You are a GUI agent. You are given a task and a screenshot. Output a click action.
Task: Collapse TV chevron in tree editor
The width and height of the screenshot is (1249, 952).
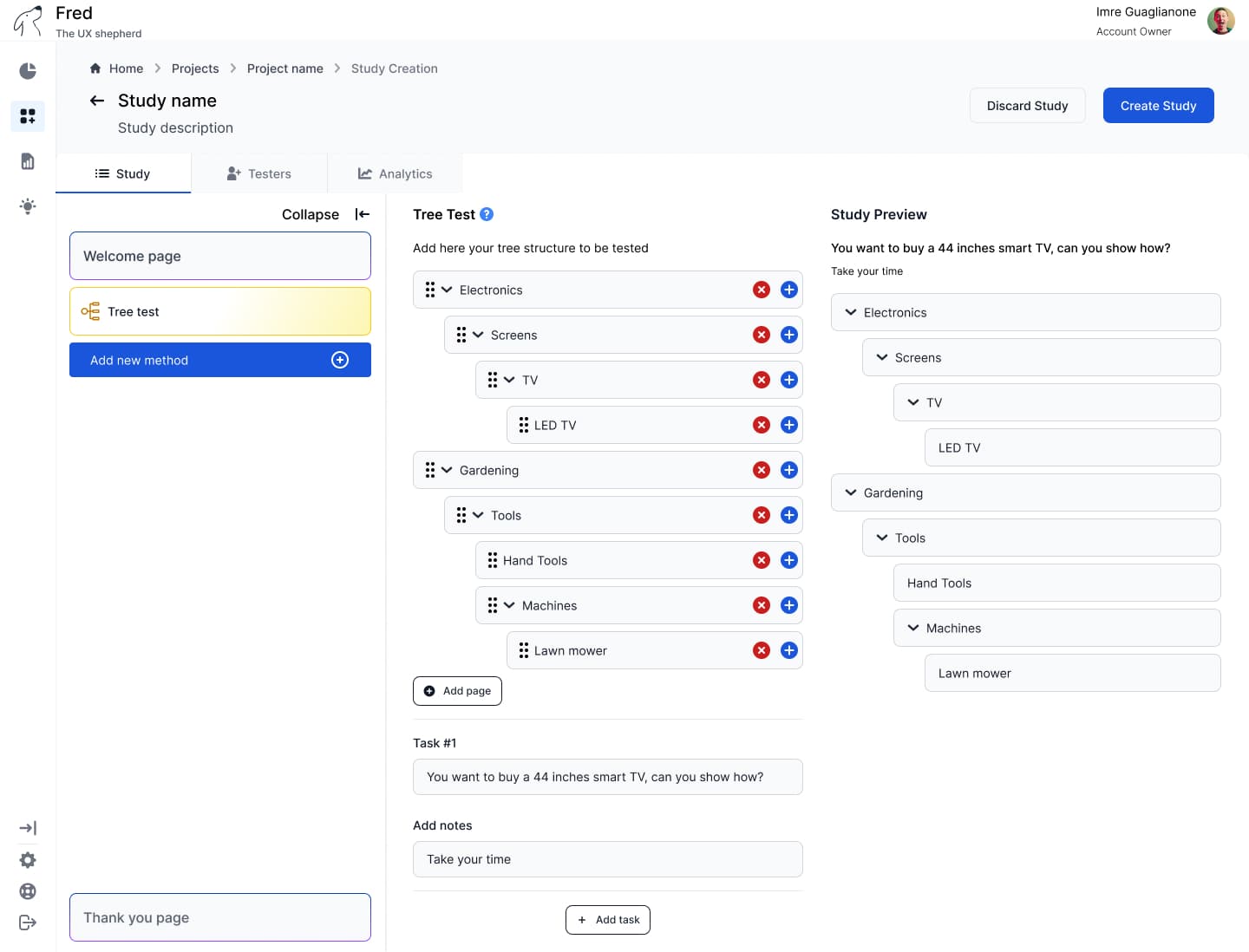coord(509,380)
